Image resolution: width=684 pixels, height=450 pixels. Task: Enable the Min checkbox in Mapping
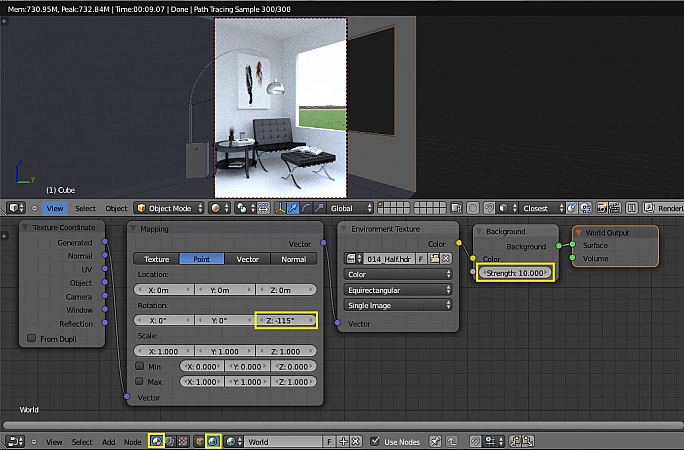[138, 366]
